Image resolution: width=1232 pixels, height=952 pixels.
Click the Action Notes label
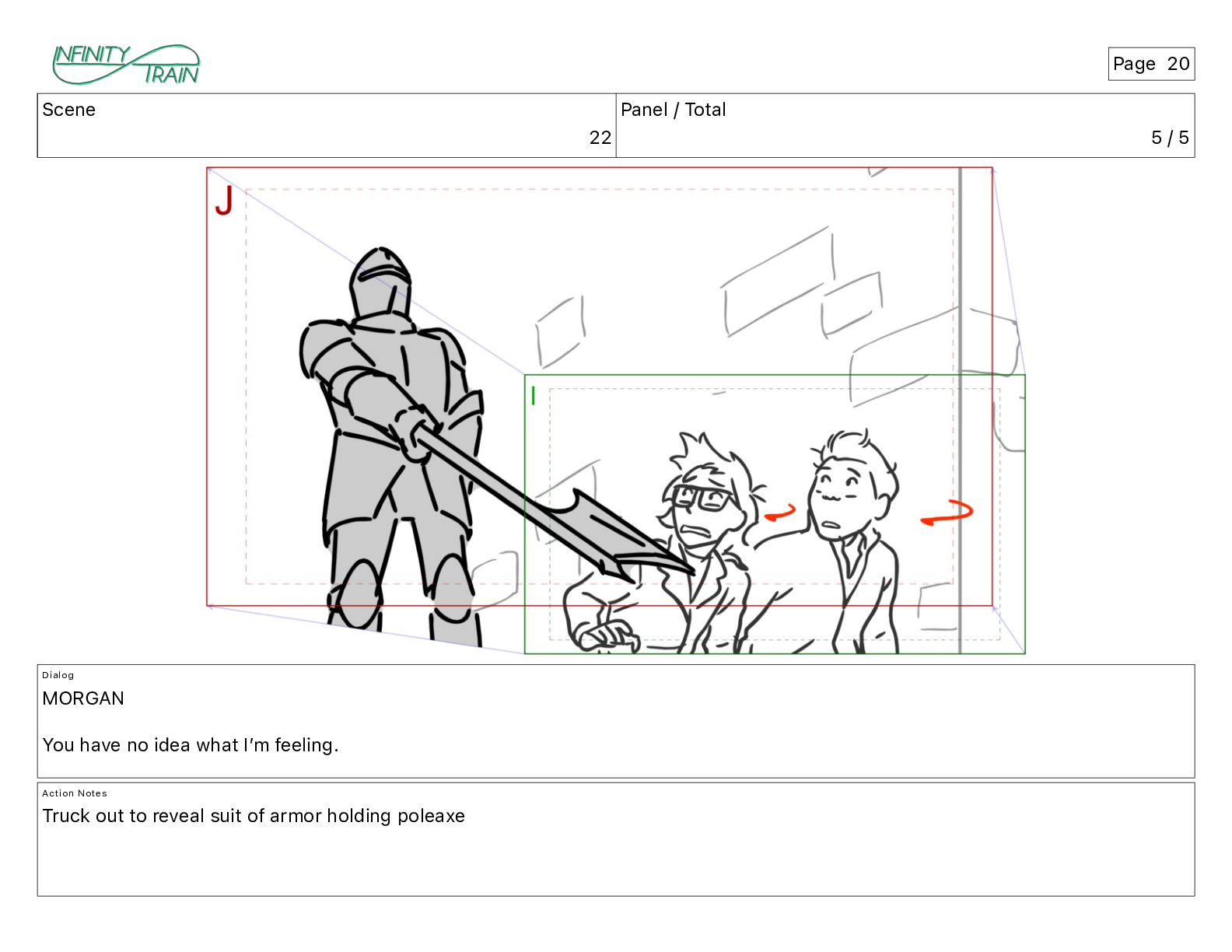coord(75,793)
